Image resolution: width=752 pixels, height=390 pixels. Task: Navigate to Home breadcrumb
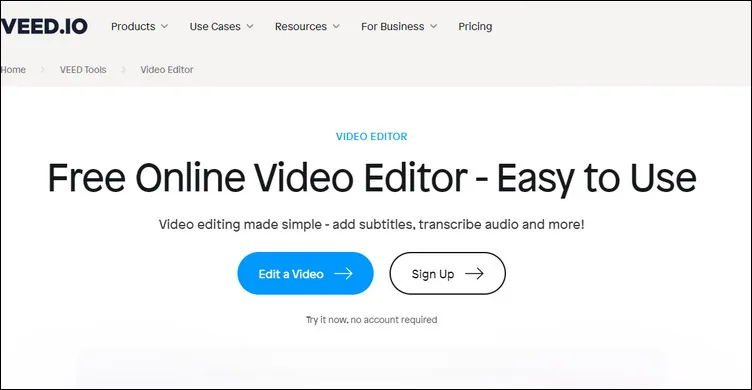pyautogui.click(x=13, y=70)
